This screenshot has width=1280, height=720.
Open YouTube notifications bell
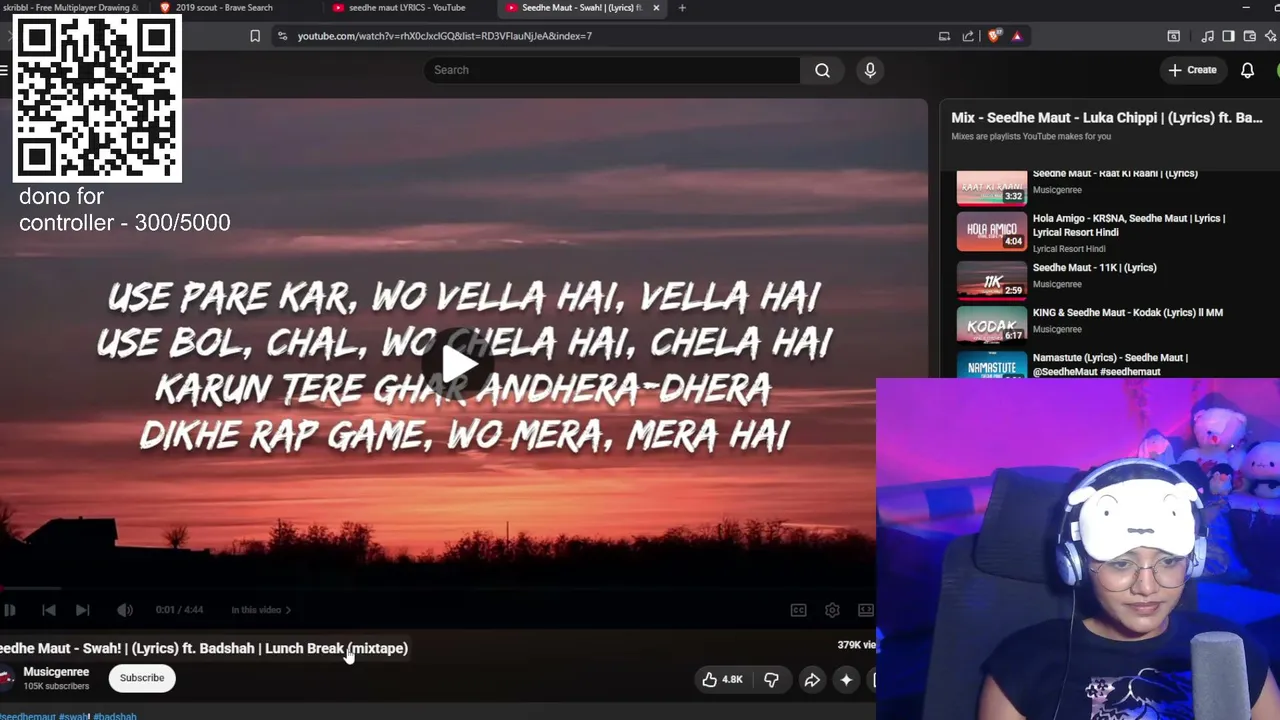[x=1247, y=70]
